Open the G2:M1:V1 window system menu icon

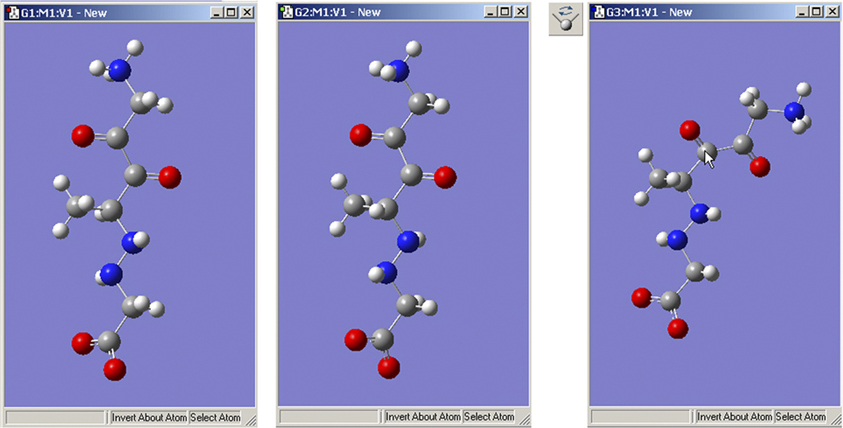pyautogui.click(x=287, y=12)
